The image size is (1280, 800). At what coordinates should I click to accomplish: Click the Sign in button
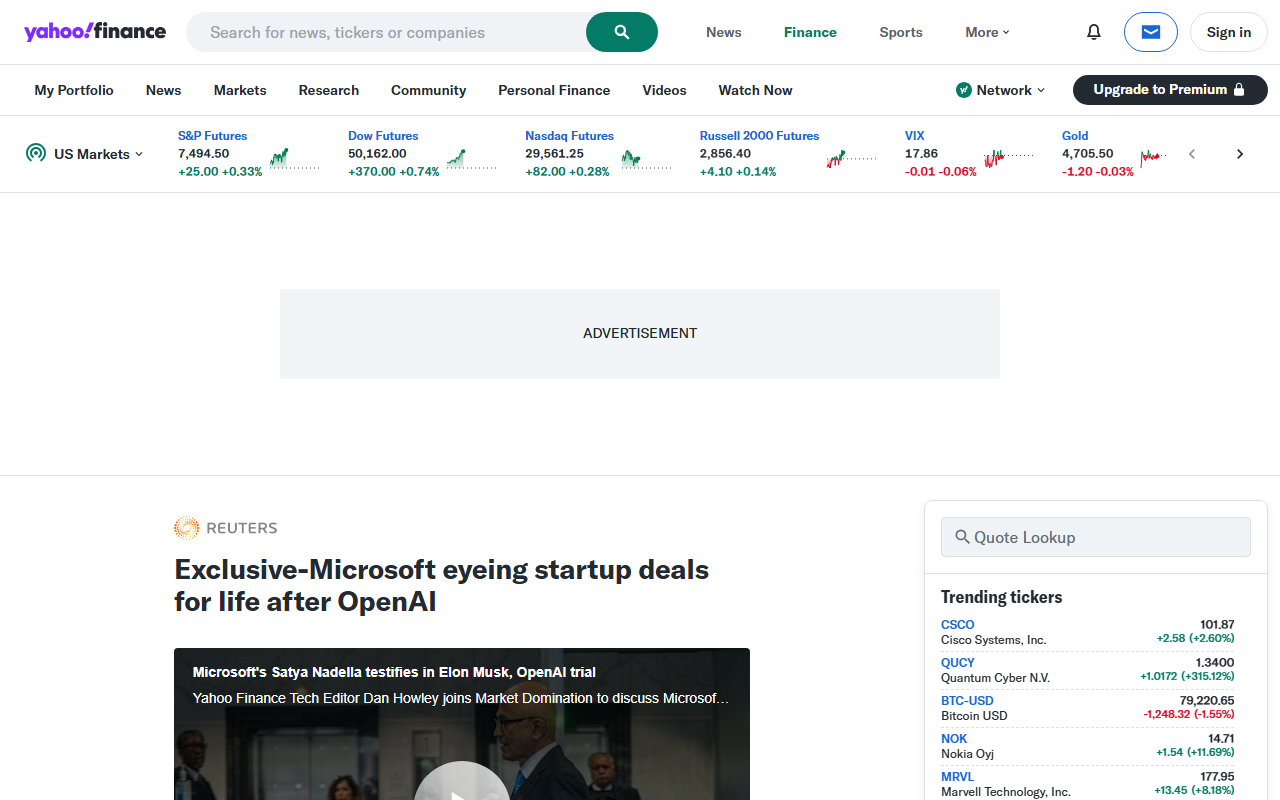click(1229, 32)
